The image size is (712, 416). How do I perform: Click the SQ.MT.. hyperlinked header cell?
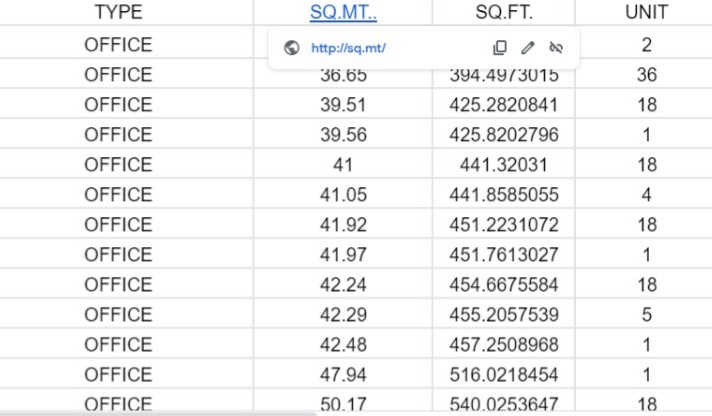343,12
